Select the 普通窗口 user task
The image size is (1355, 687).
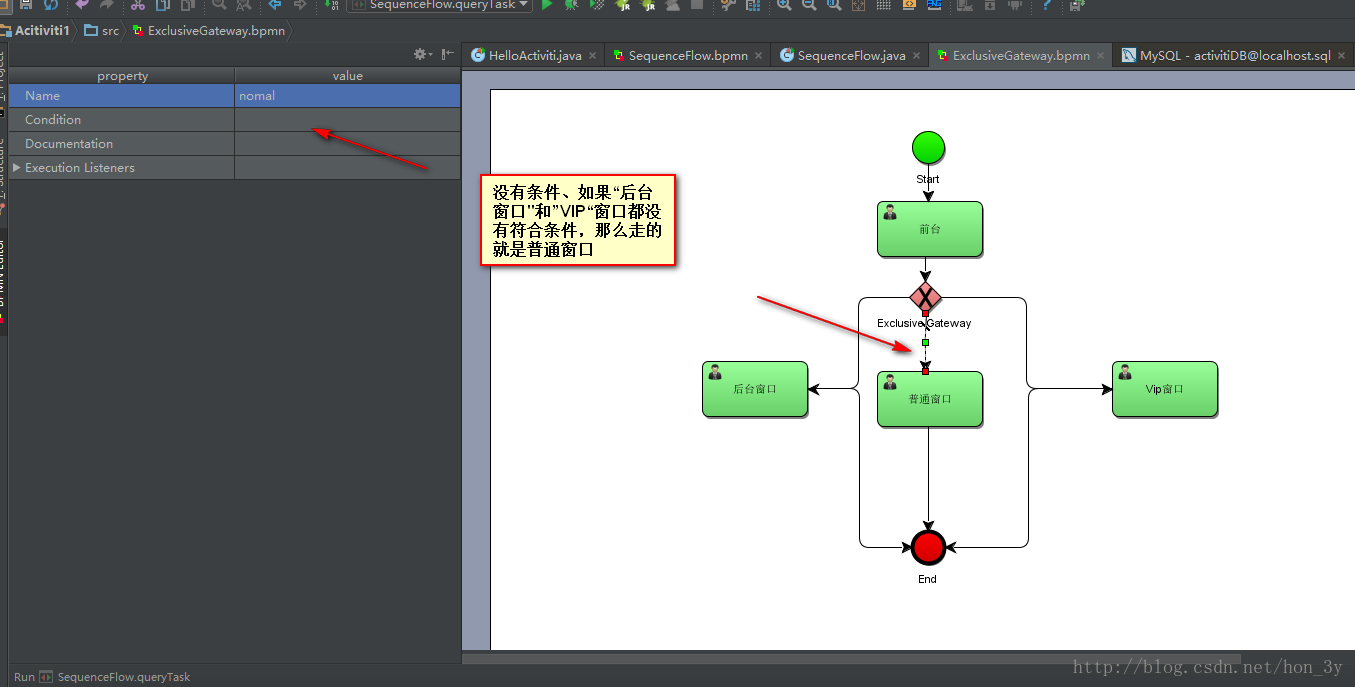click(930, 399)
